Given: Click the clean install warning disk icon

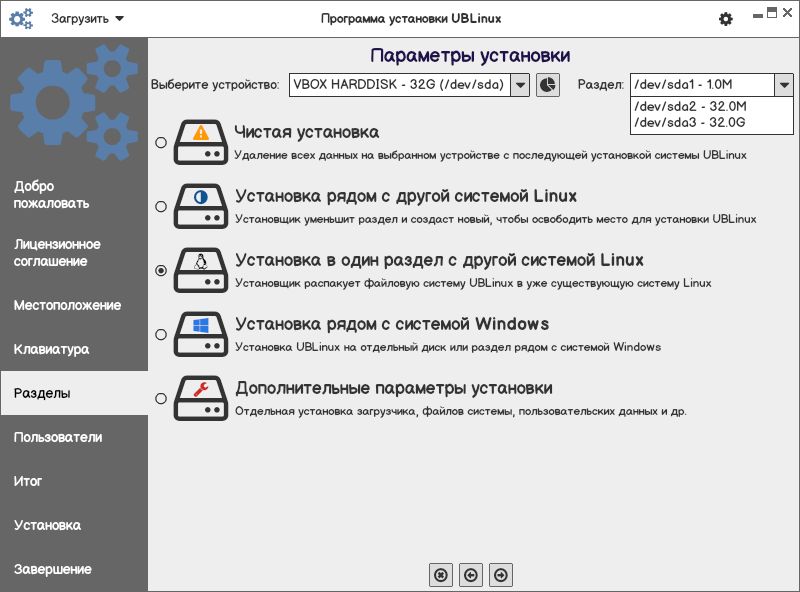Looking at the screenshot, I should point(201,142).
